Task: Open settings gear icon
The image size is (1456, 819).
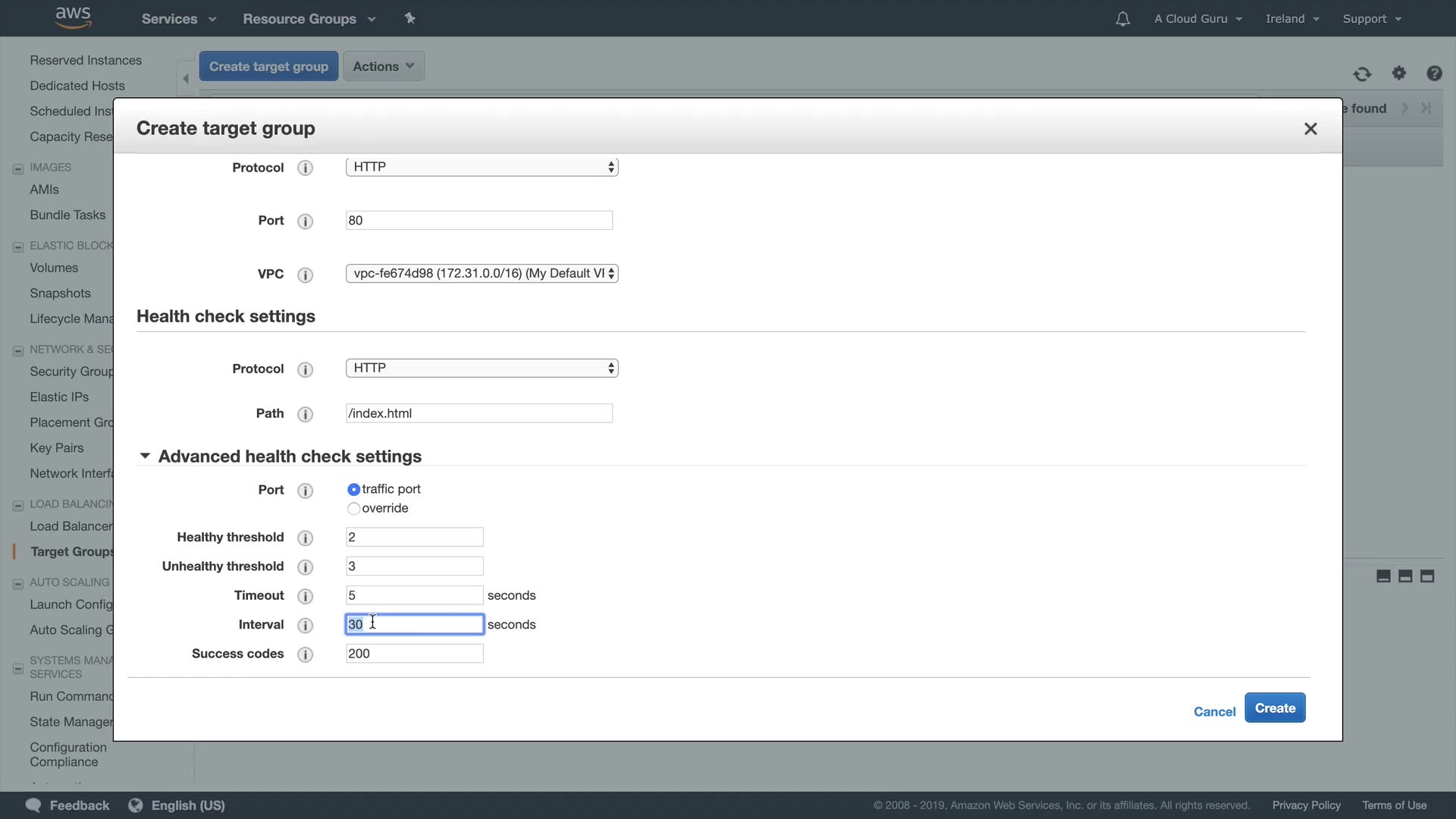Action: tap(1399, 73)
